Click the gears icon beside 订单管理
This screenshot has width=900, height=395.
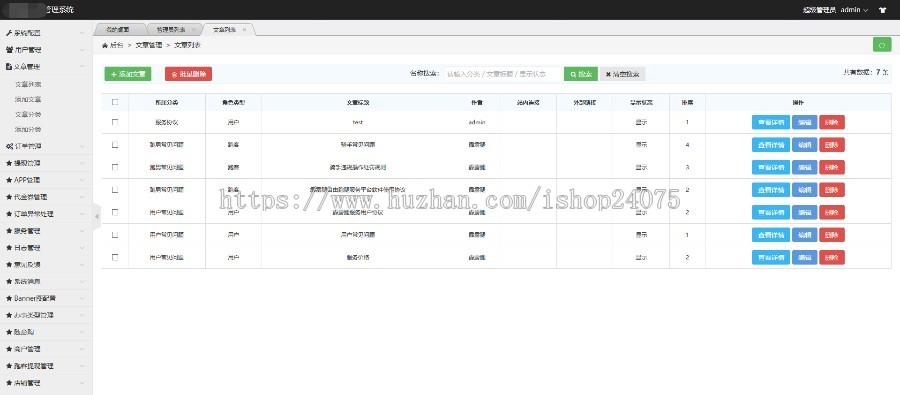tap(9, 146)
